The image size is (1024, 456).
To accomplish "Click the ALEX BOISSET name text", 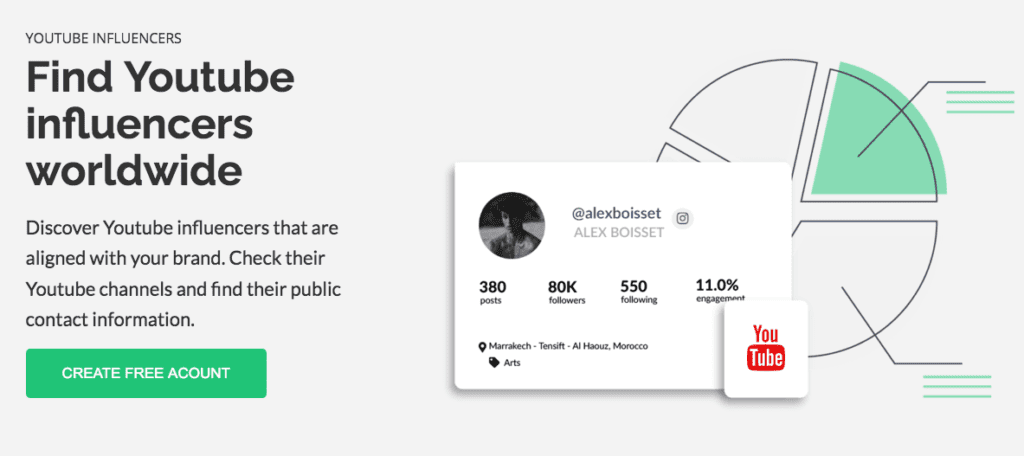I will tap(620, 232).
